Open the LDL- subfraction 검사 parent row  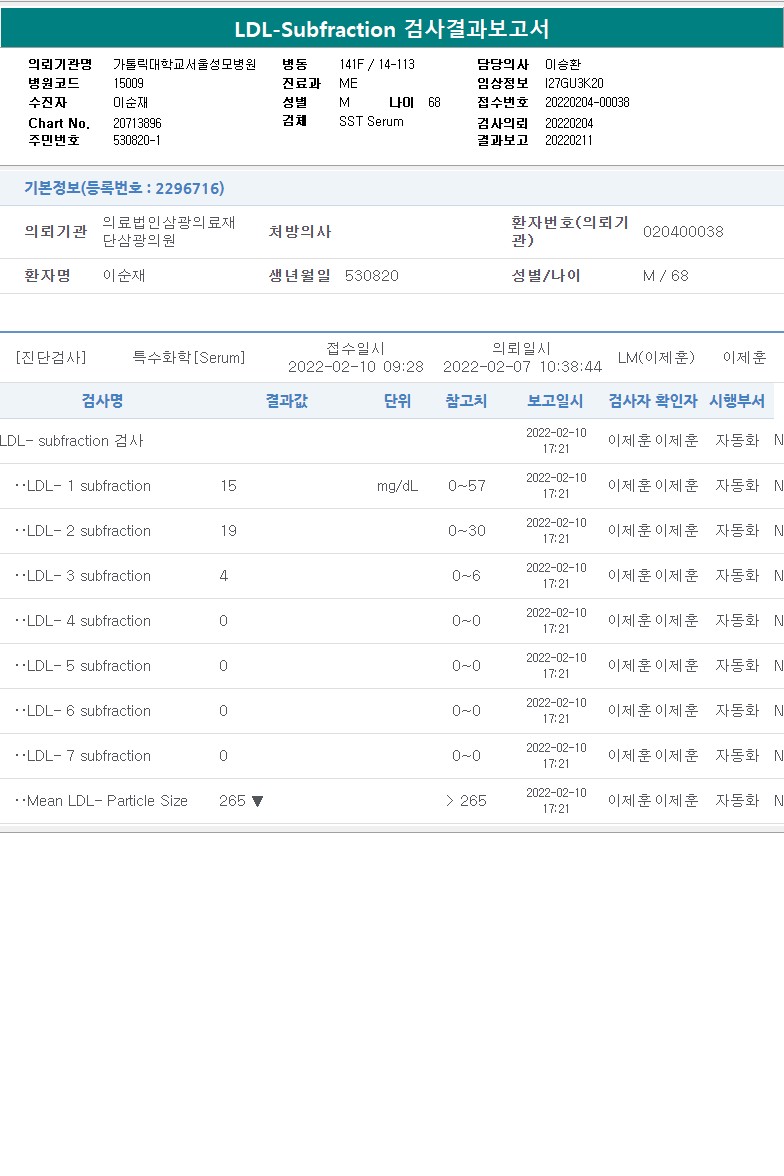click(392, 441)
